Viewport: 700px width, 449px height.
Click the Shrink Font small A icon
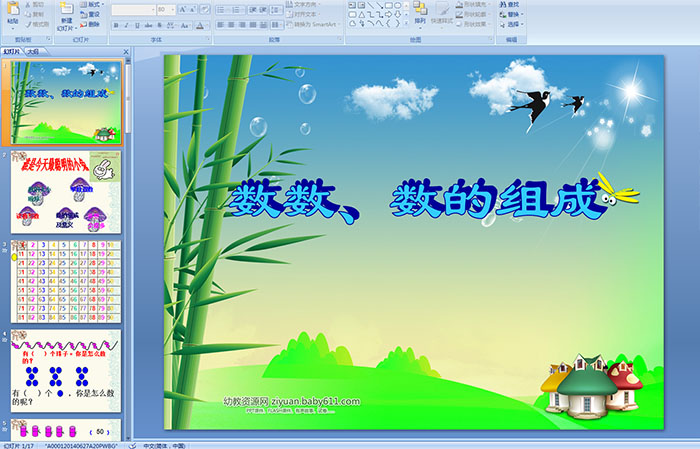click(x=193, y=9)
